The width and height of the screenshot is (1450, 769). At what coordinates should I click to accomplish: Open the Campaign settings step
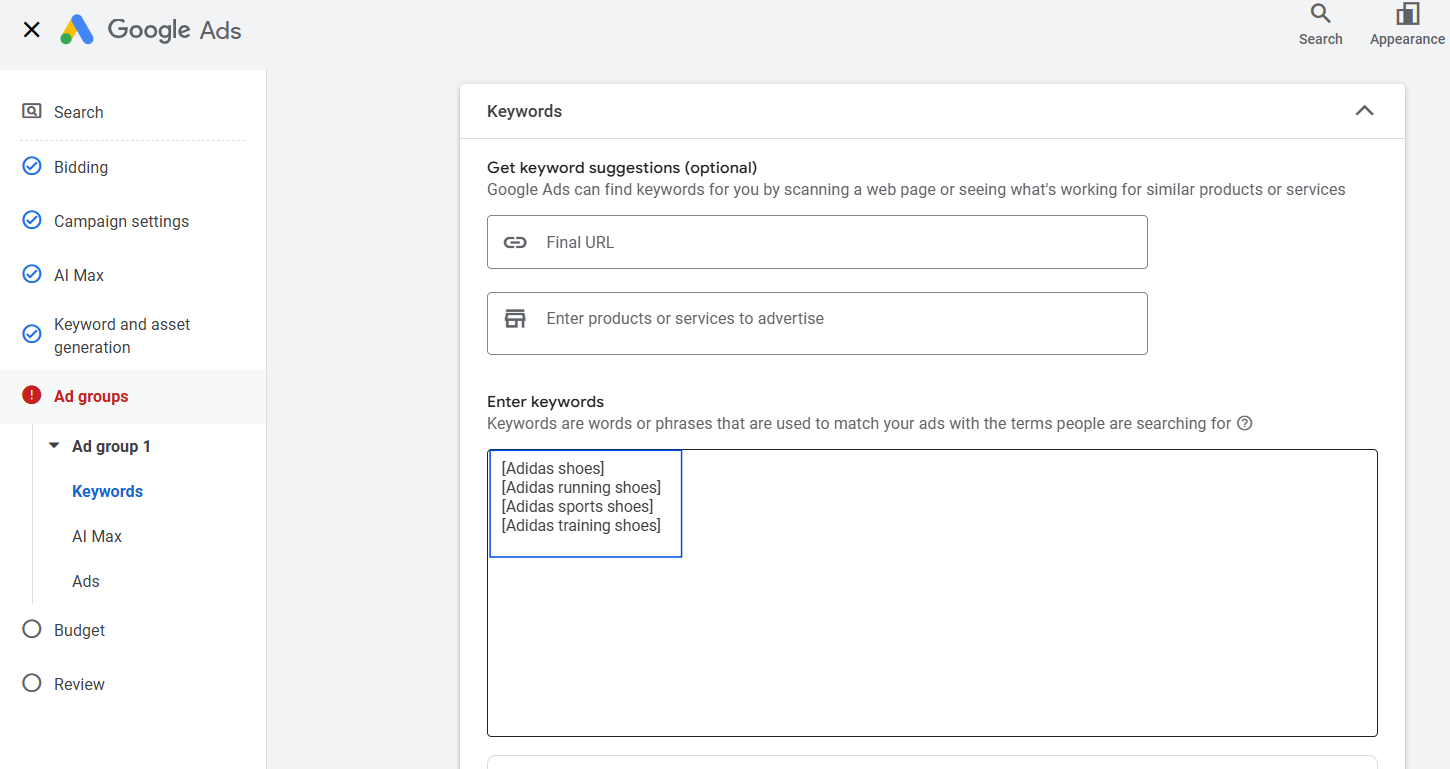click(121, 221)
